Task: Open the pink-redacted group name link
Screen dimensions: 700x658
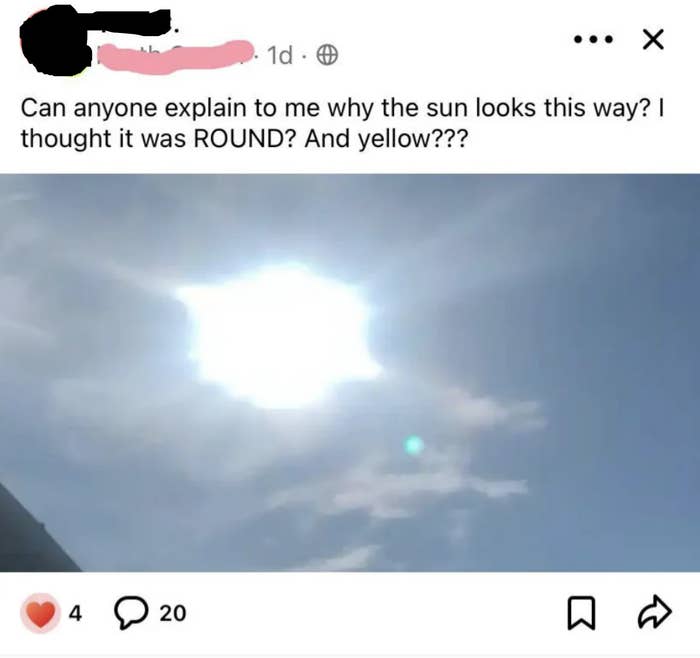Action: (173, 57)
